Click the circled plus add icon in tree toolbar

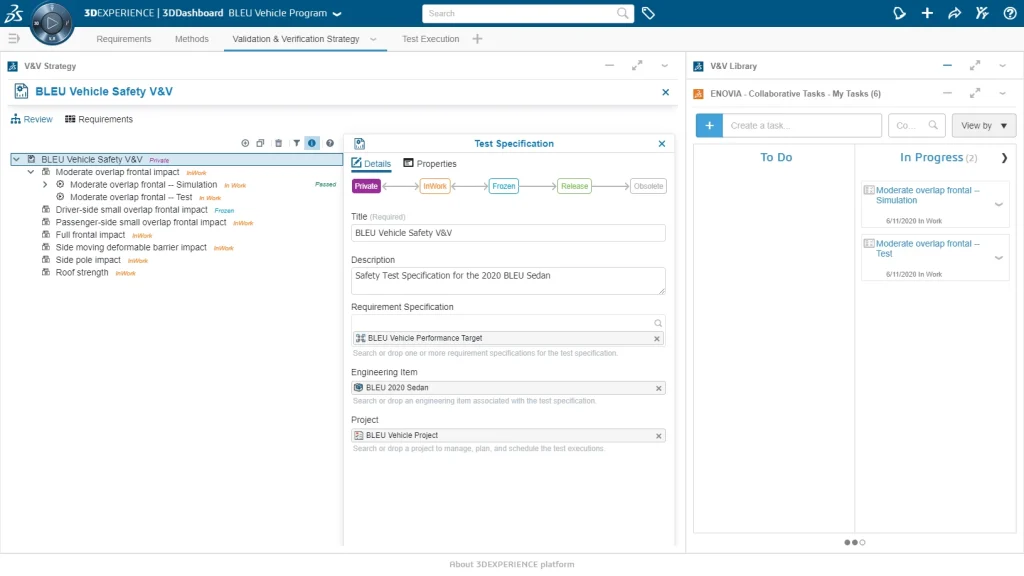(245, 143)
